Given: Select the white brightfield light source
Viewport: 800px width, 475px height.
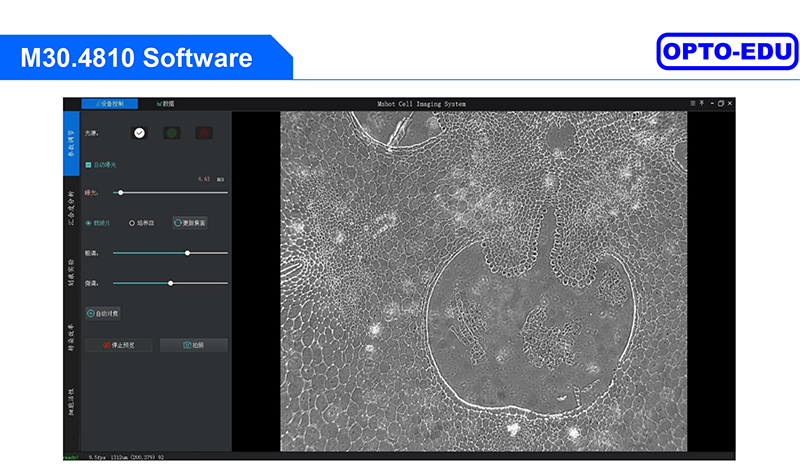Looking at the screenshot, I should [139, 133].
